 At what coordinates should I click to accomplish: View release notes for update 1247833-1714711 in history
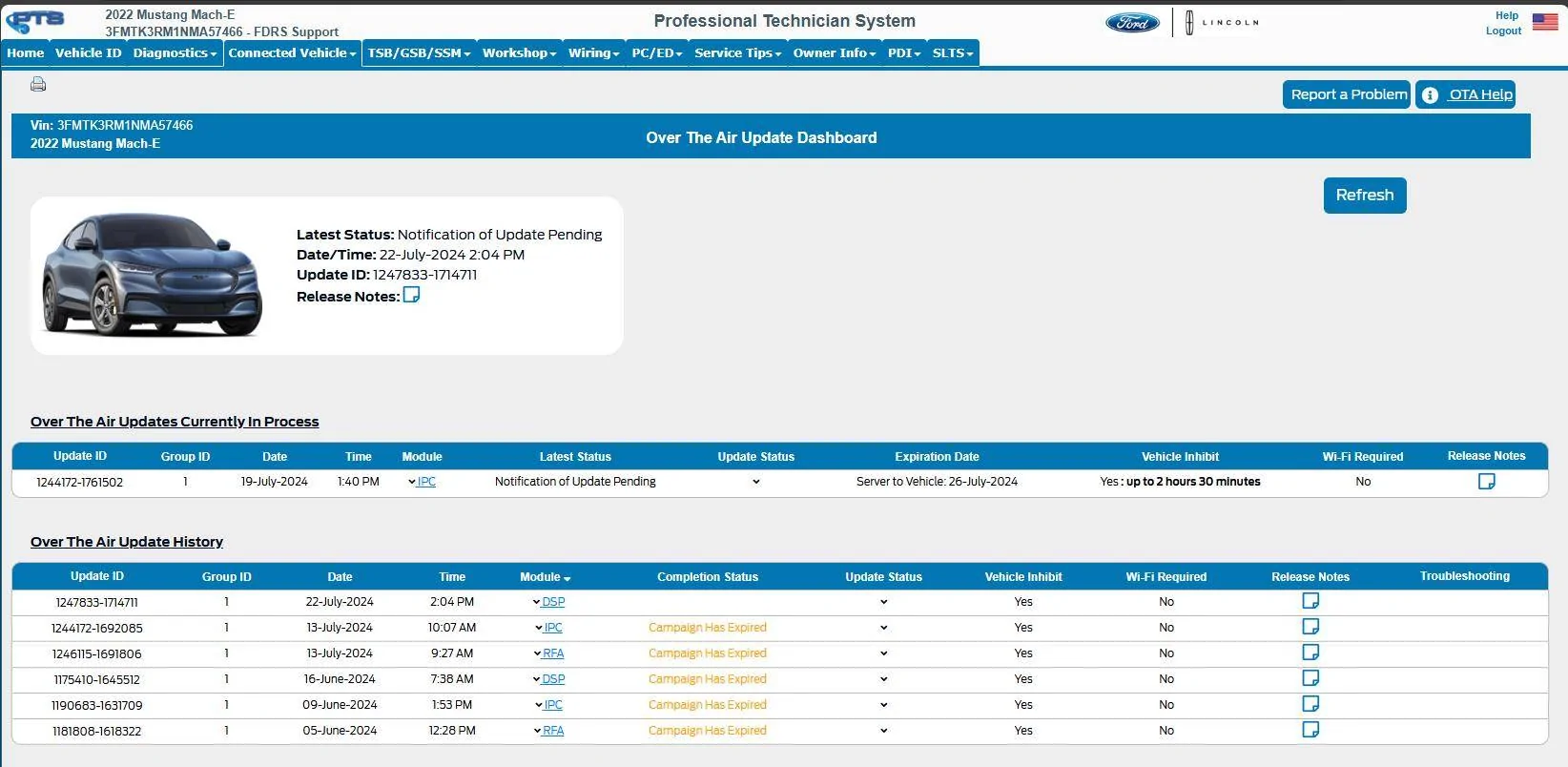[1310, 601]
